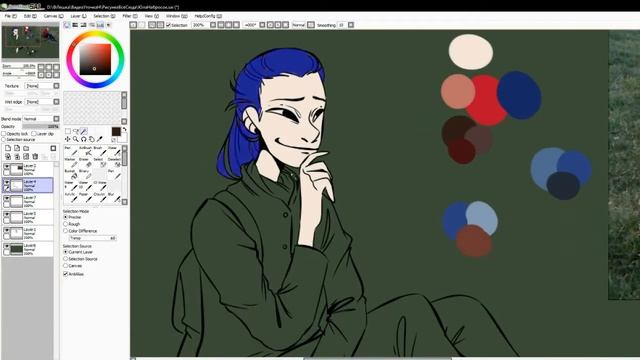Screen dimensions: 640x360
Task: Click the tool tray scrollbar
Action: [124, 175]
